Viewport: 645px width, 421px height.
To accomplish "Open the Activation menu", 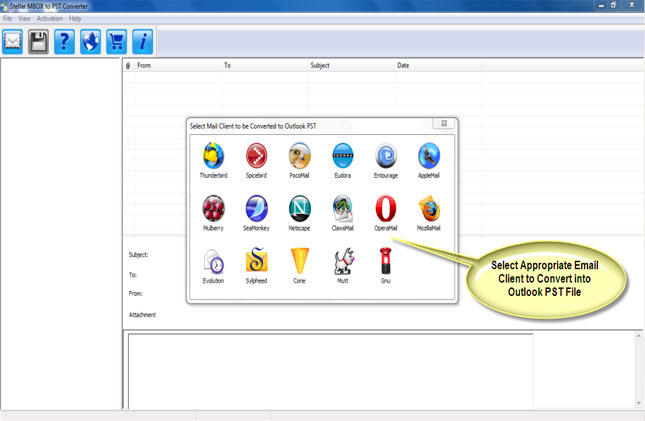I will 50,19.
